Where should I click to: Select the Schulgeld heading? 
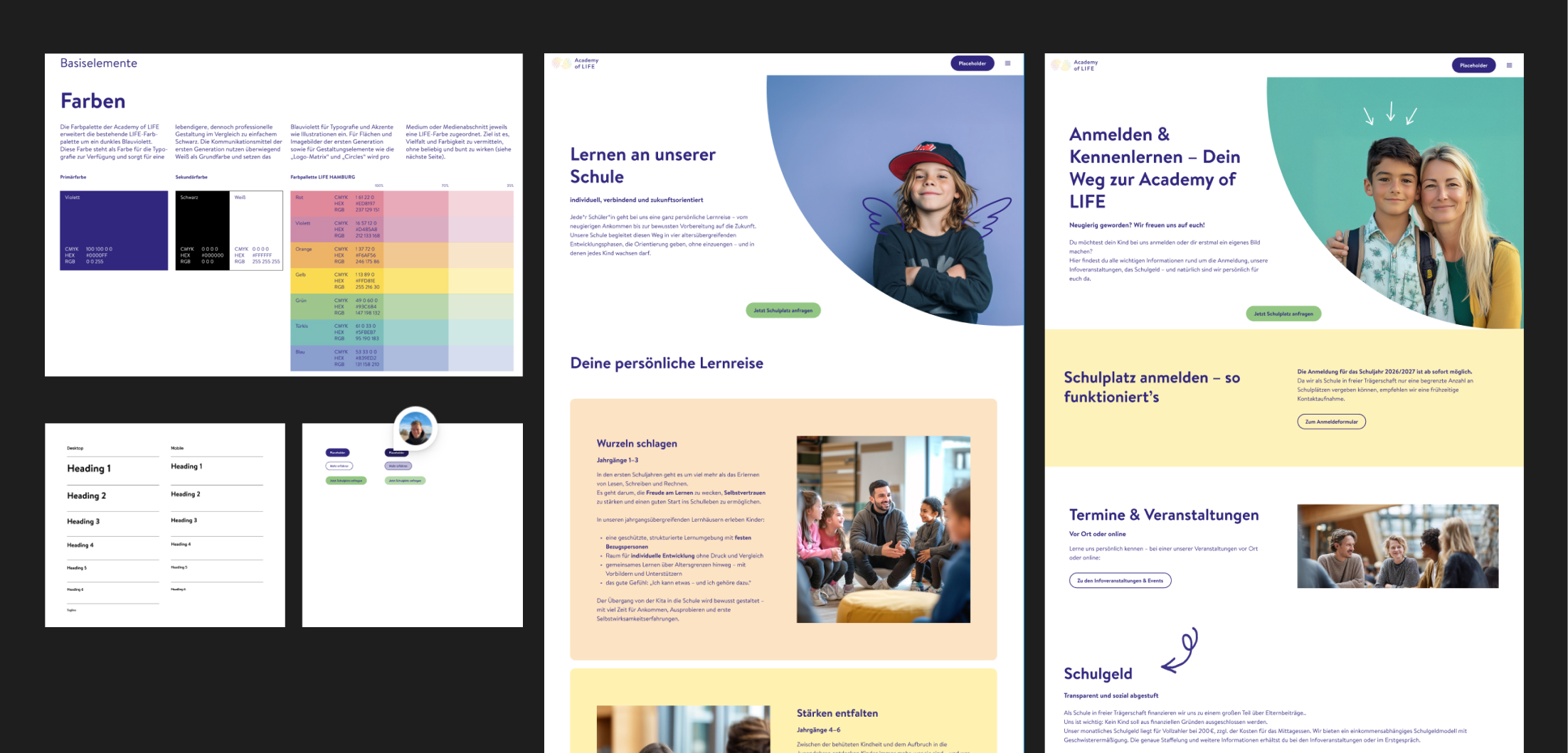1098,674
